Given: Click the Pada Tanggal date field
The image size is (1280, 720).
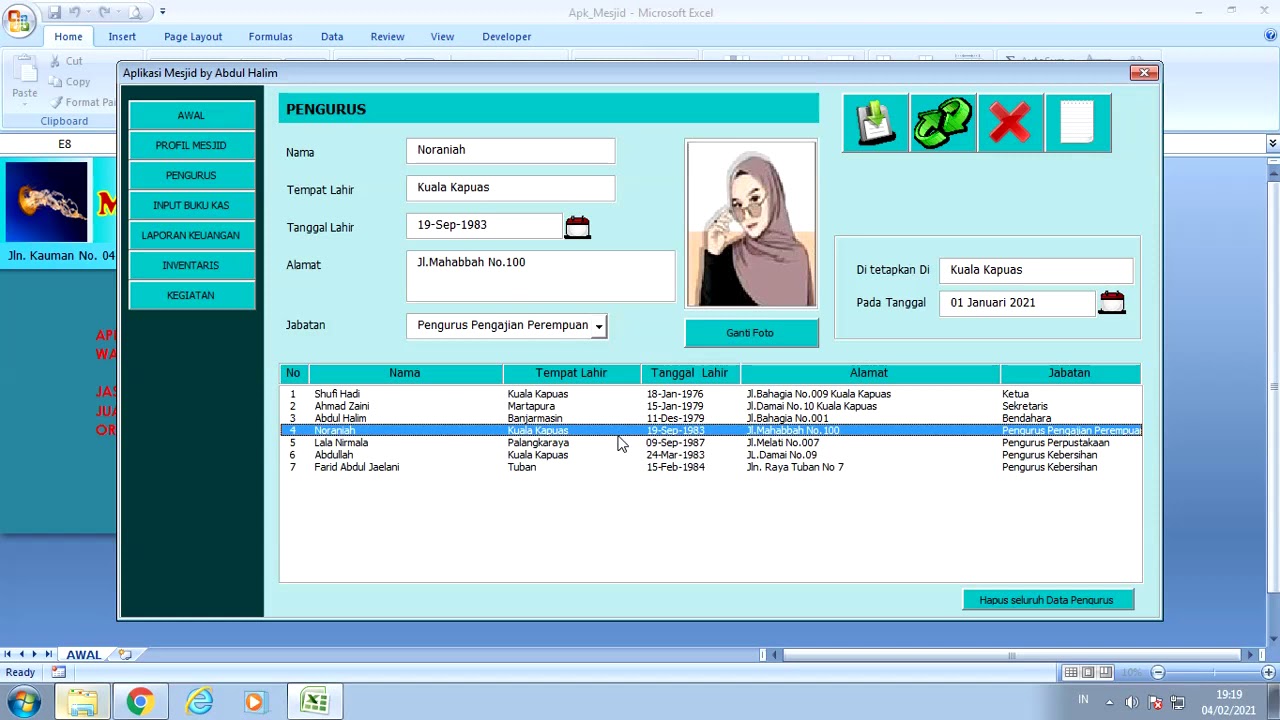Looking at the screenshot, I should click(x=1017, y=303).
